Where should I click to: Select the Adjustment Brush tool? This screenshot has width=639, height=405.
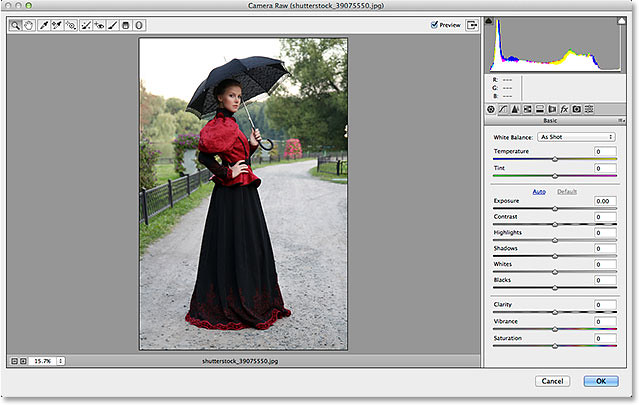pyautogui.click(x=113, y=25)
